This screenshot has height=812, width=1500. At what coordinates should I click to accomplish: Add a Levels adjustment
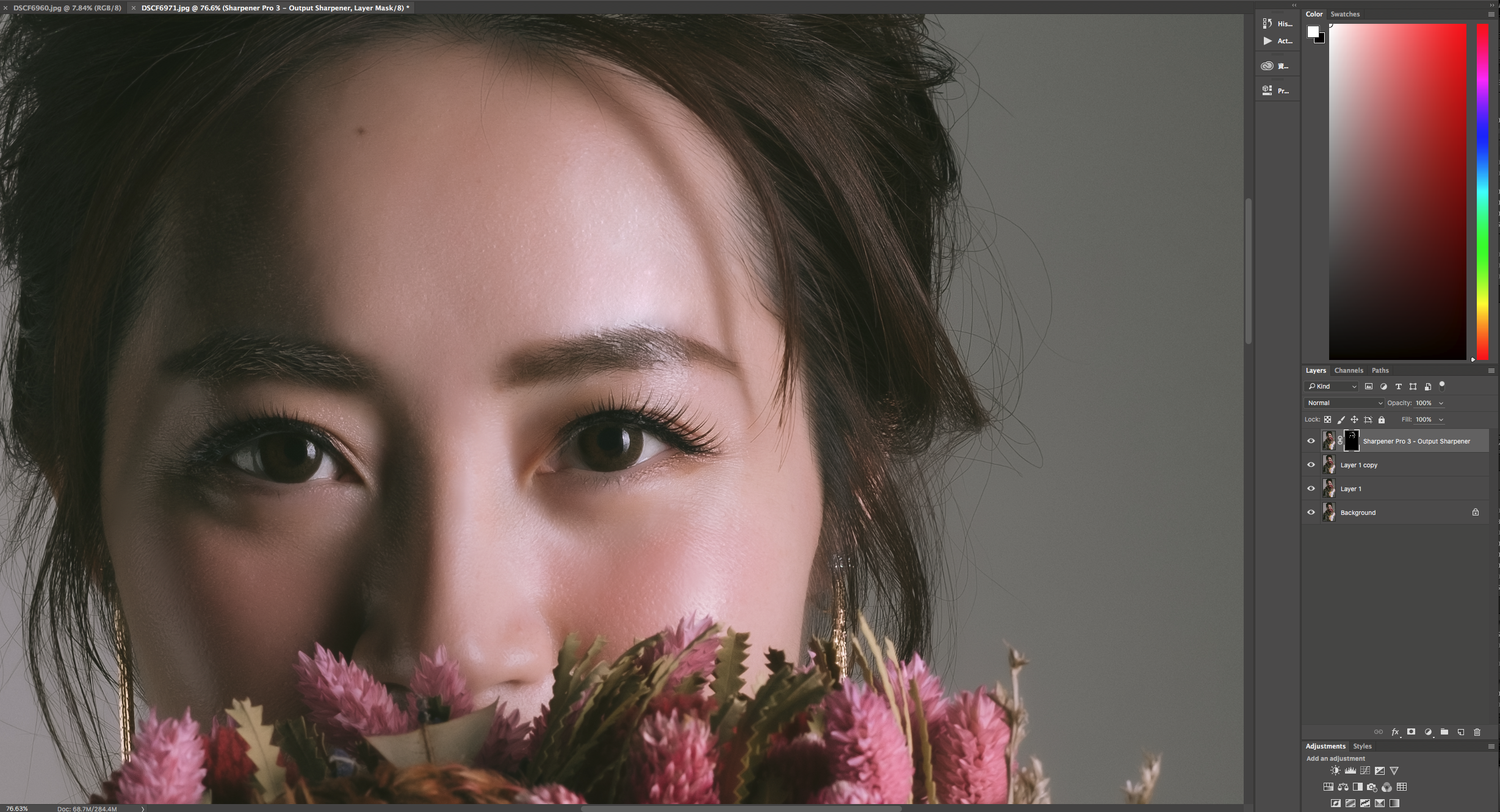[x=1350, y=771]
